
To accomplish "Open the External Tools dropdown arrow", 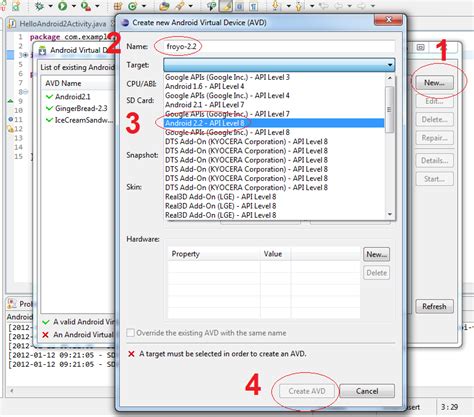I will click(97, 6).
